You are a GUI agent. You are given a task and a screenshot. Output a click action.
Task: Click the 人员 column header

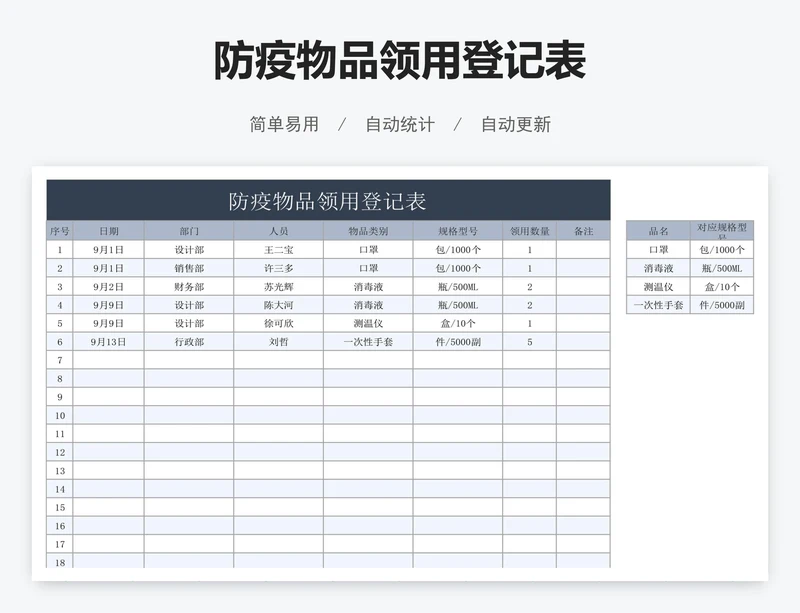tap(278, 231)
